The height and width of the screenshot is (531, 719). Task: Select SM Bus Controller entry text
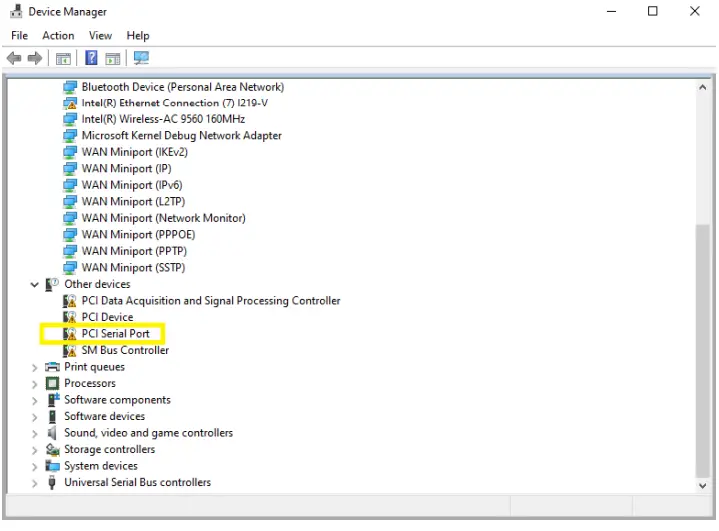pos(125,350)
